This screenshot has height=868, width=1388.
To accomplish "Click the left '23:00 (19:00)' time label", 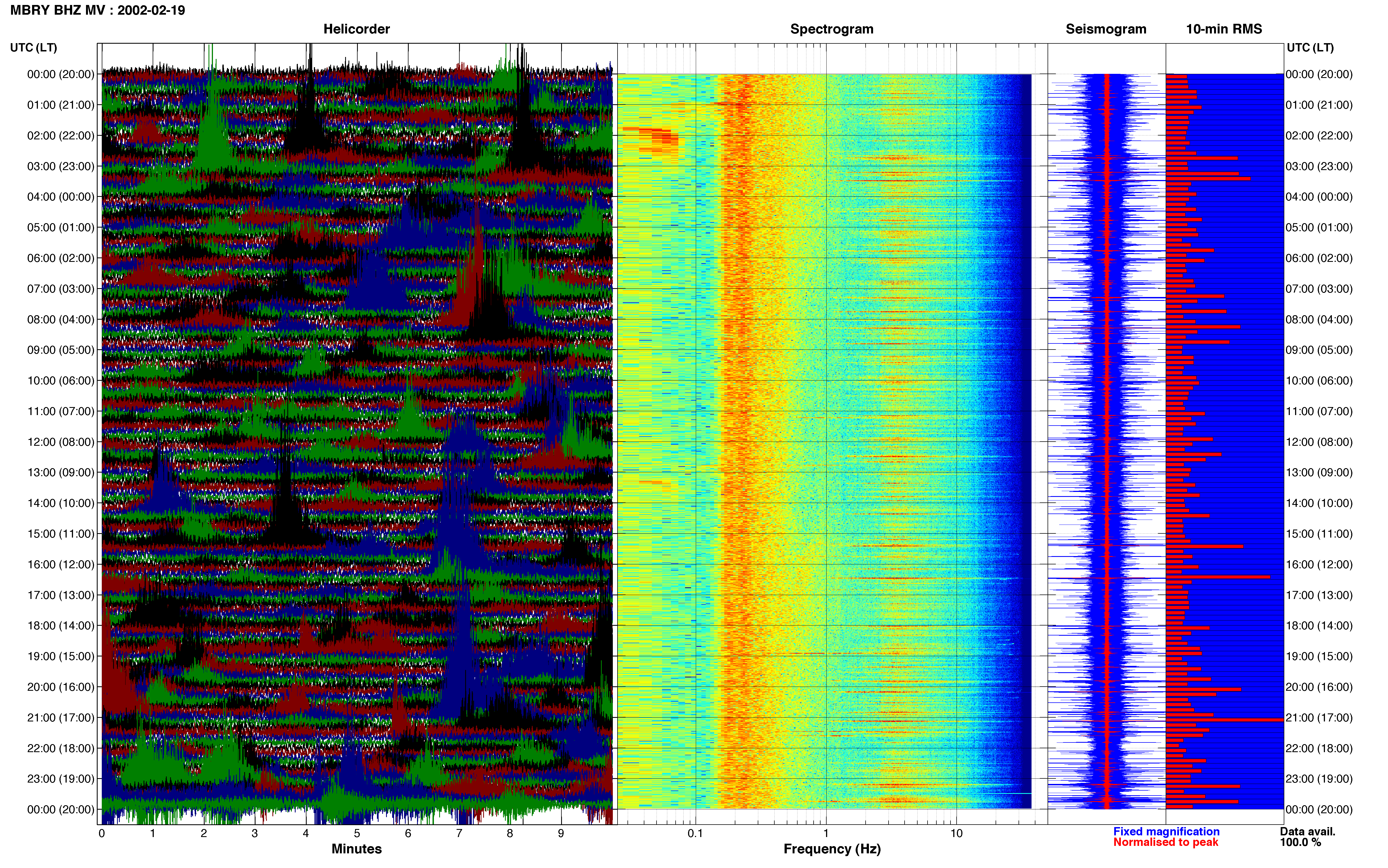I will 61,779.
